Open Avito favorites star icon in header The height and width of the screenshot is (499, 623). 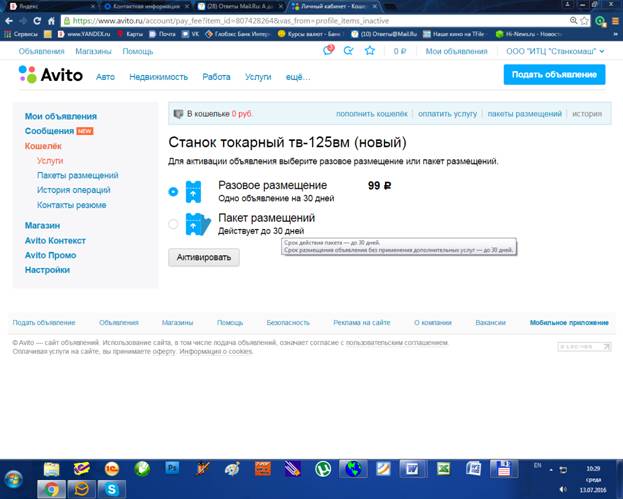click(370, 50)
